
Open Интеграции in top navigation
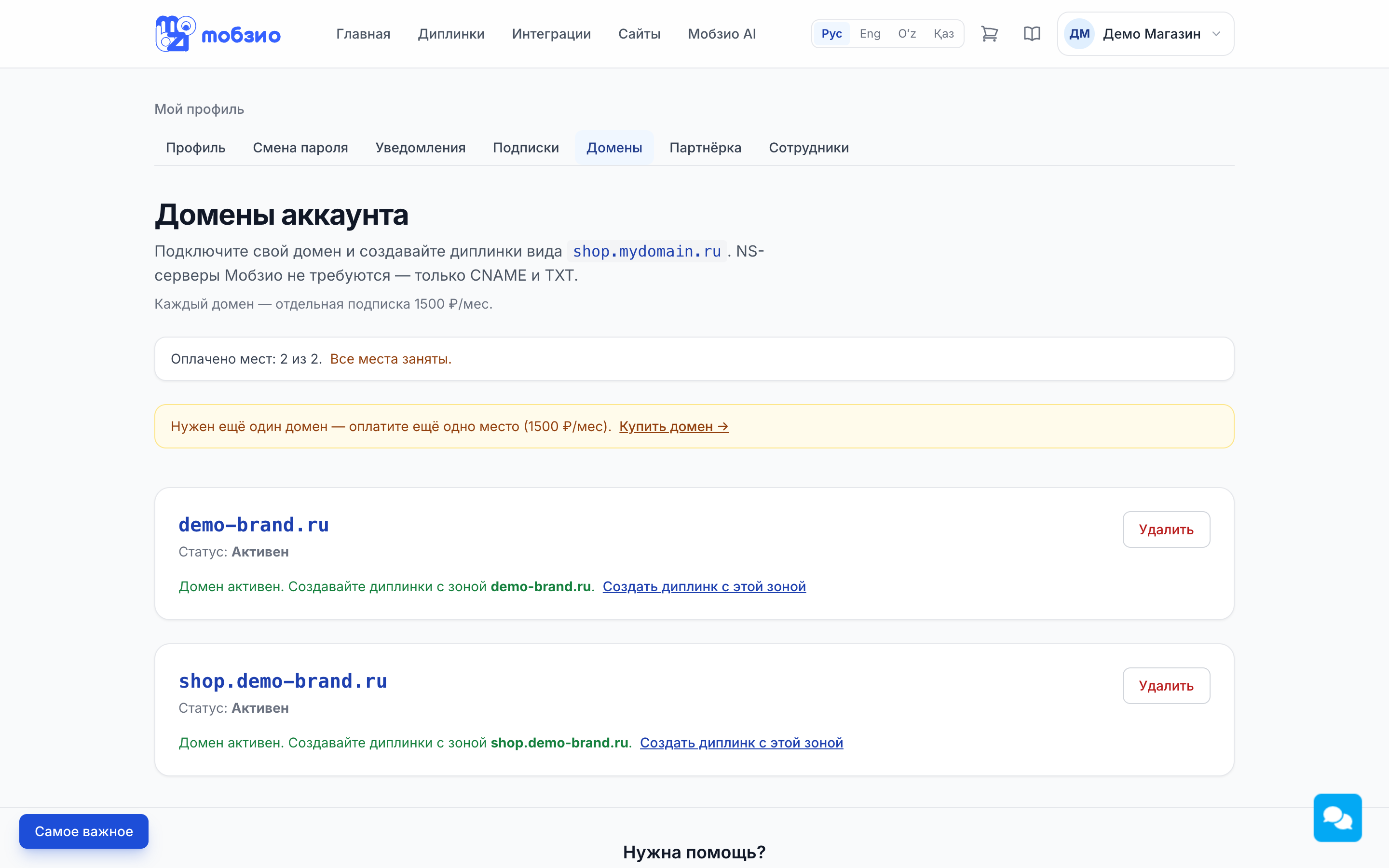pyautogui.click(x=551, y=34)
